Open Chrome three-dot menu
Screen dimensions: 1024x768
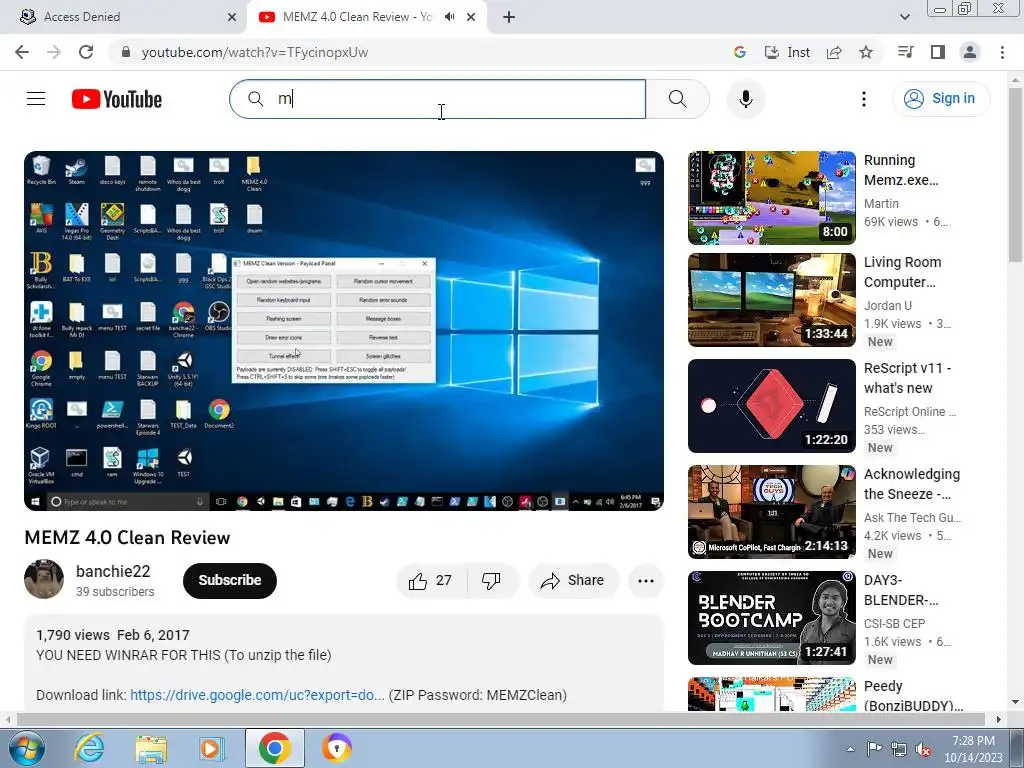1002,52
